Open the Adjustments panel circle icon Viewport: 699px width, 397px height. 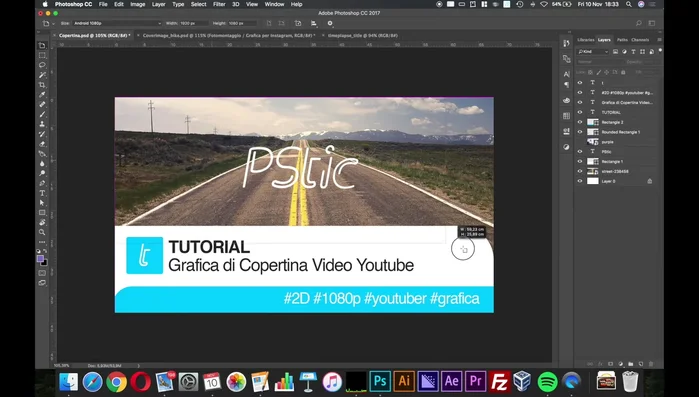[566, 147]
